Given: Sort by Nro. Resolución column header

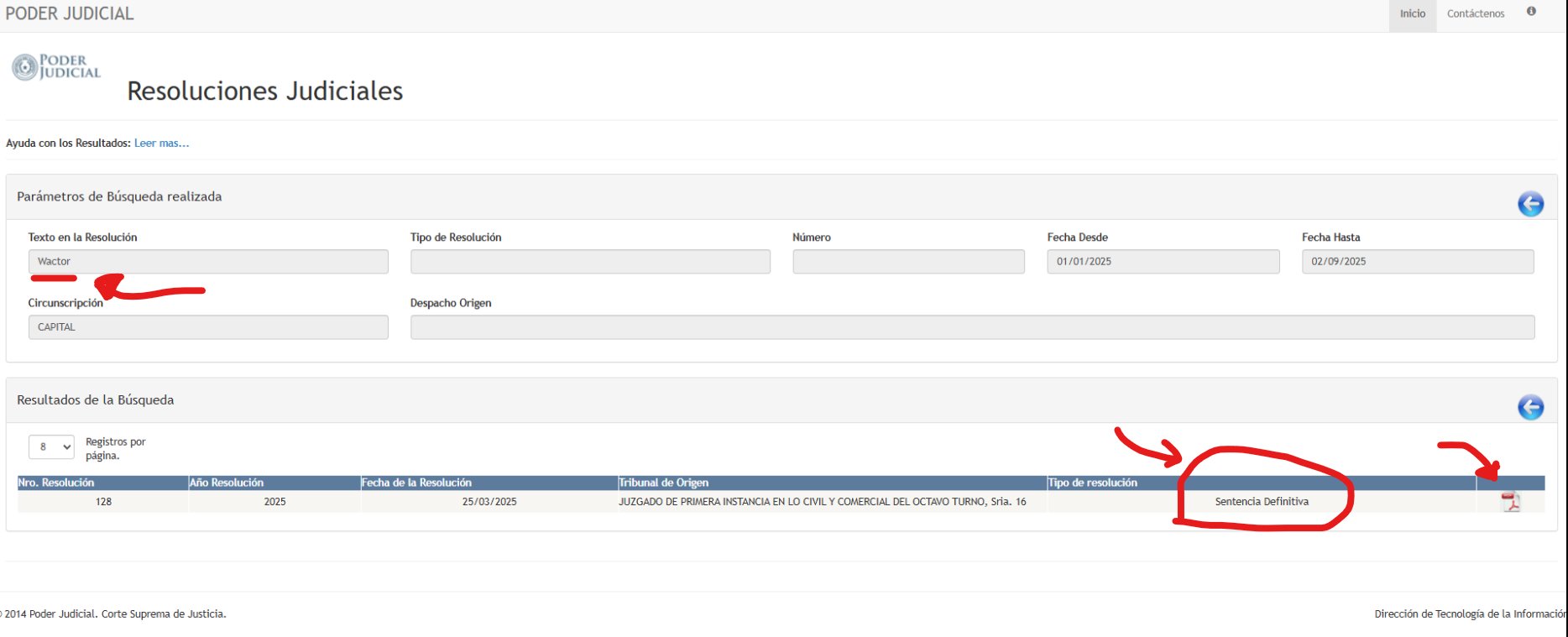Looking at the screenshot, I should pos(56,483).
